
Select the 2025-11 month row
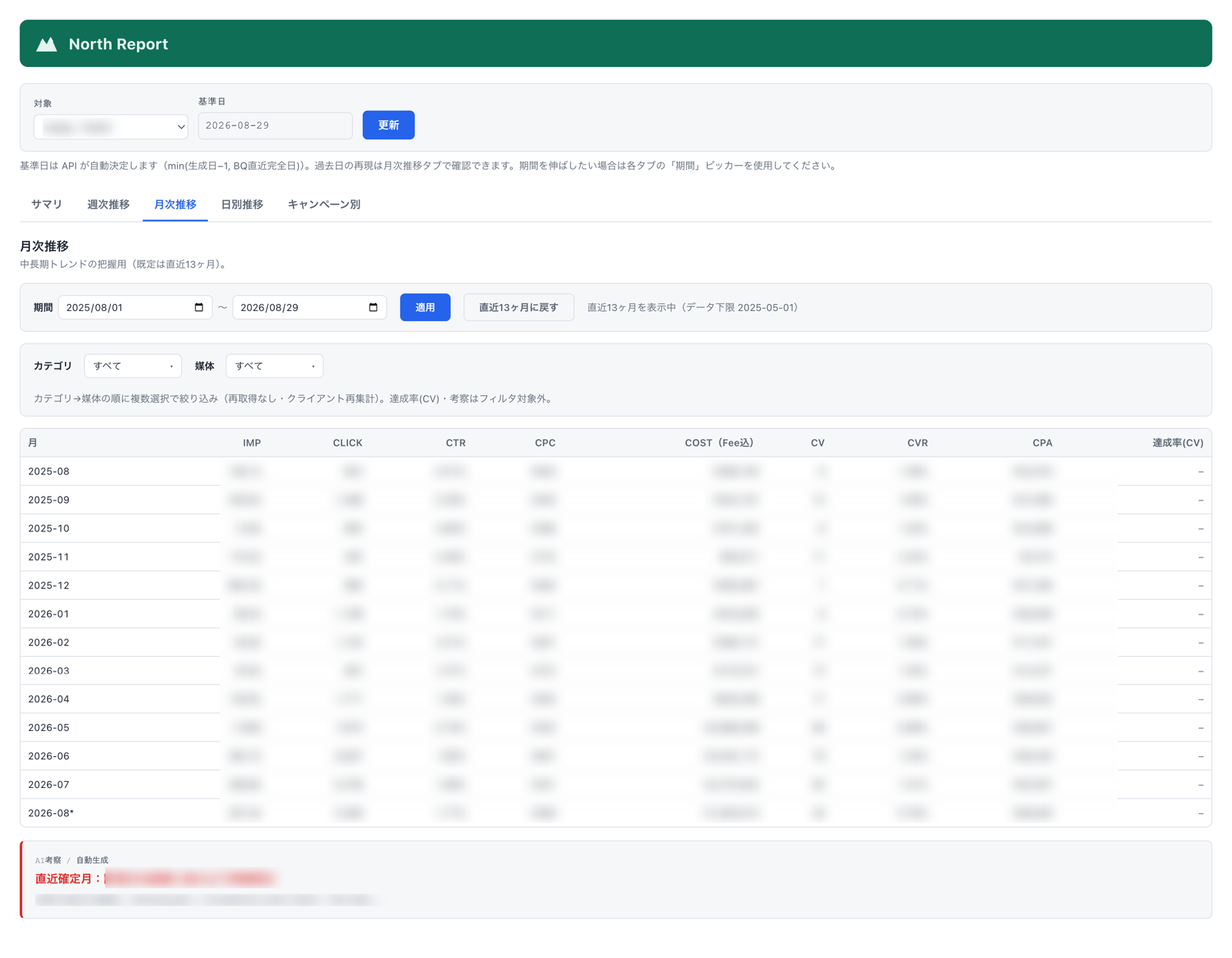[616, 557]
